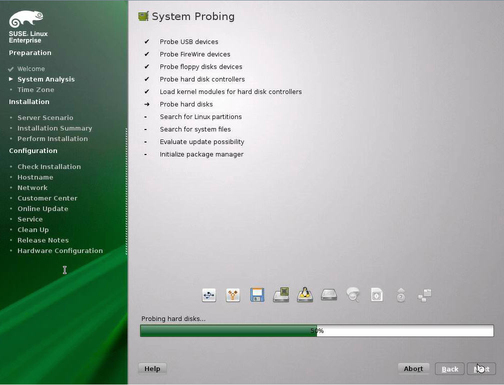
Task: Select Hardware Configuration step
Action: [x=60, y=251]
